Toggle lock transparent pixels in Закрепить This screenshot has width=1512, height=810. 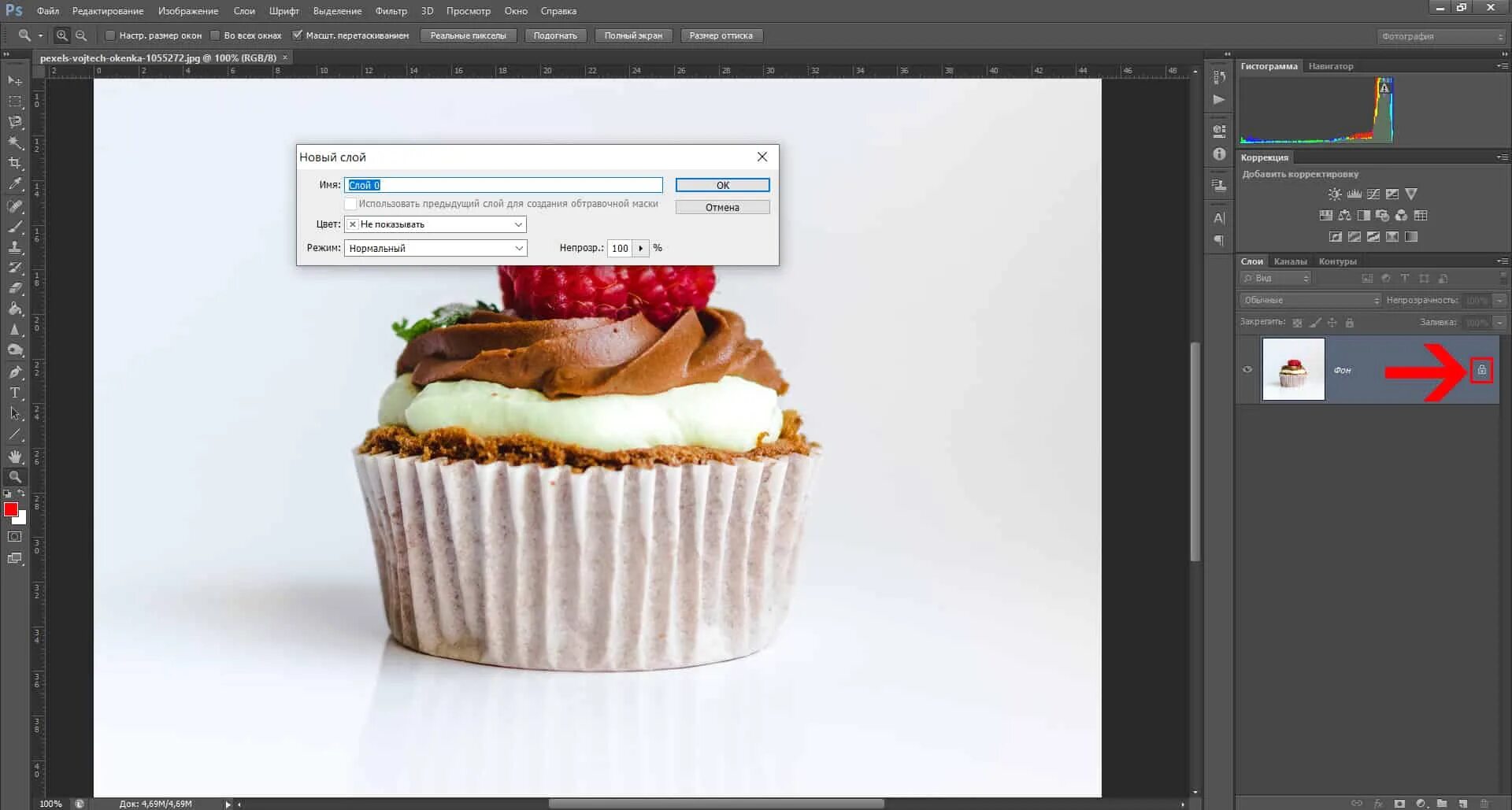(1297, 323)
